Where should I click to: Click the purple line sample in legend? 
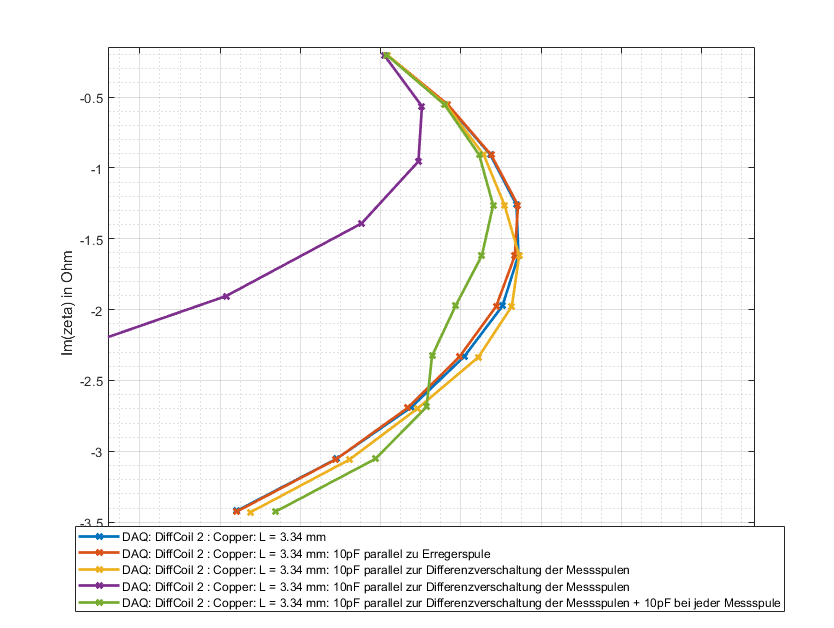click(x=100, y=586)
